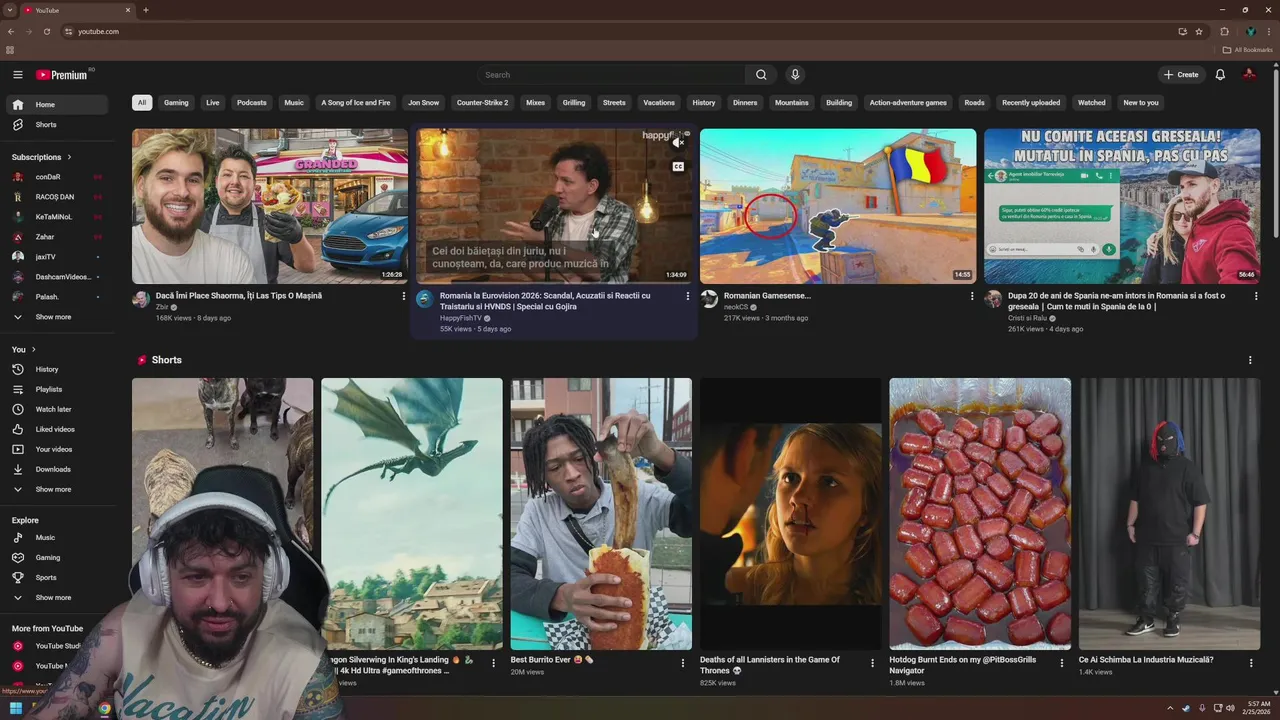Open the conDaR subscription channel
The image size is (1280, 720).
pos(57,177)
